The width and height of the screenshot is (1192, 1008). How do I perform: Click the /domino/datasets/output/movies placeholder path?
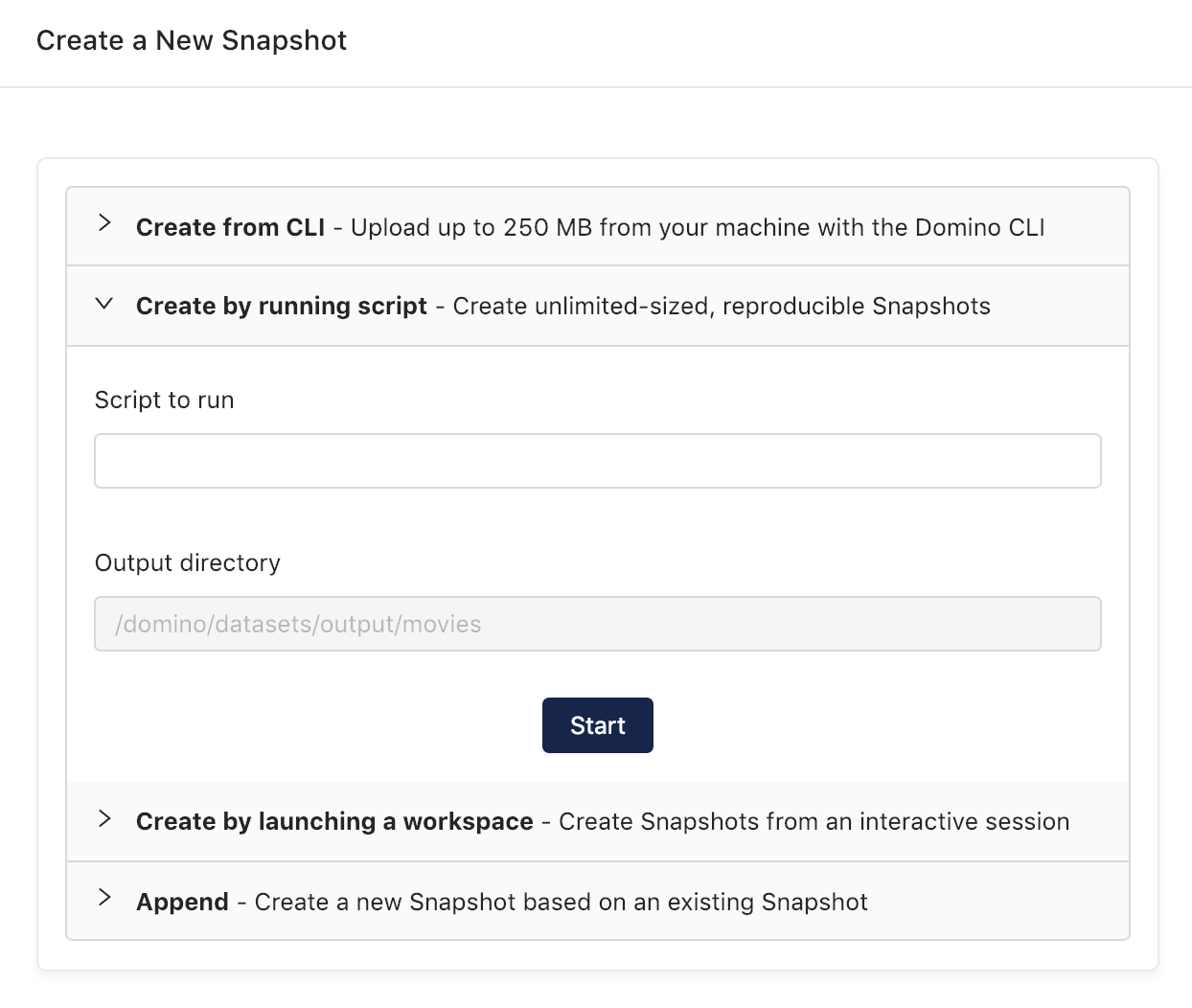point(298,624)
